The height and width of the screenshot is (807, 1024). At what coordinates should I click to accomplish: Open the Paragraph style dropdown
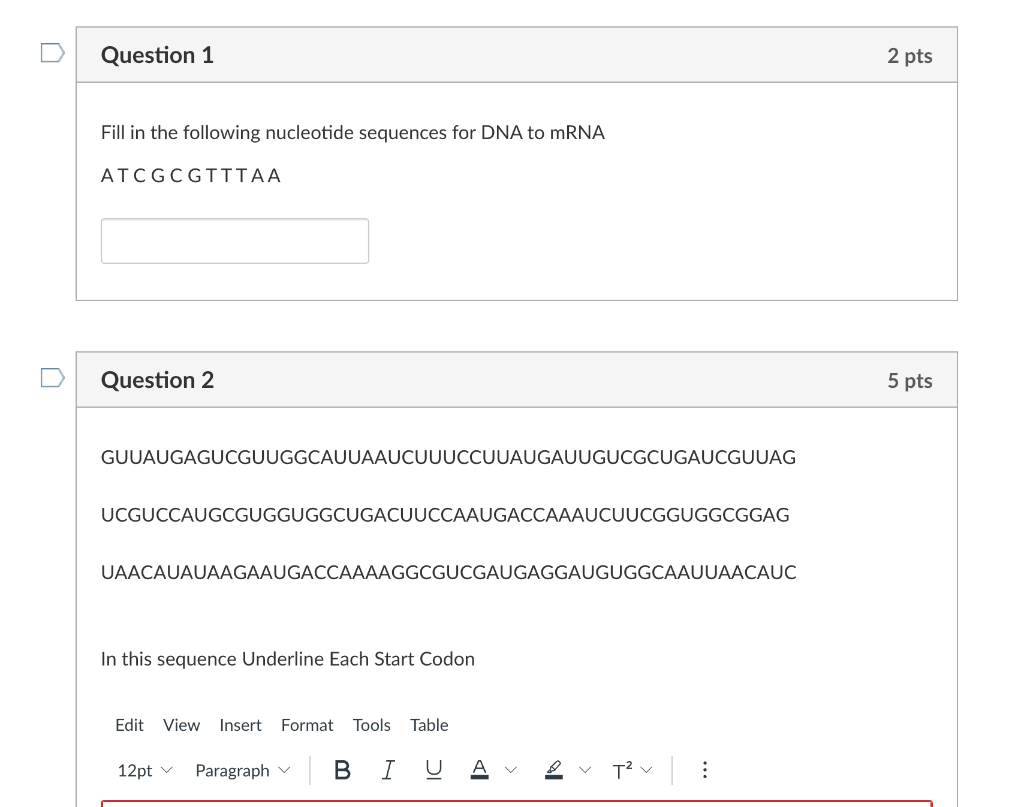point(242,770)
